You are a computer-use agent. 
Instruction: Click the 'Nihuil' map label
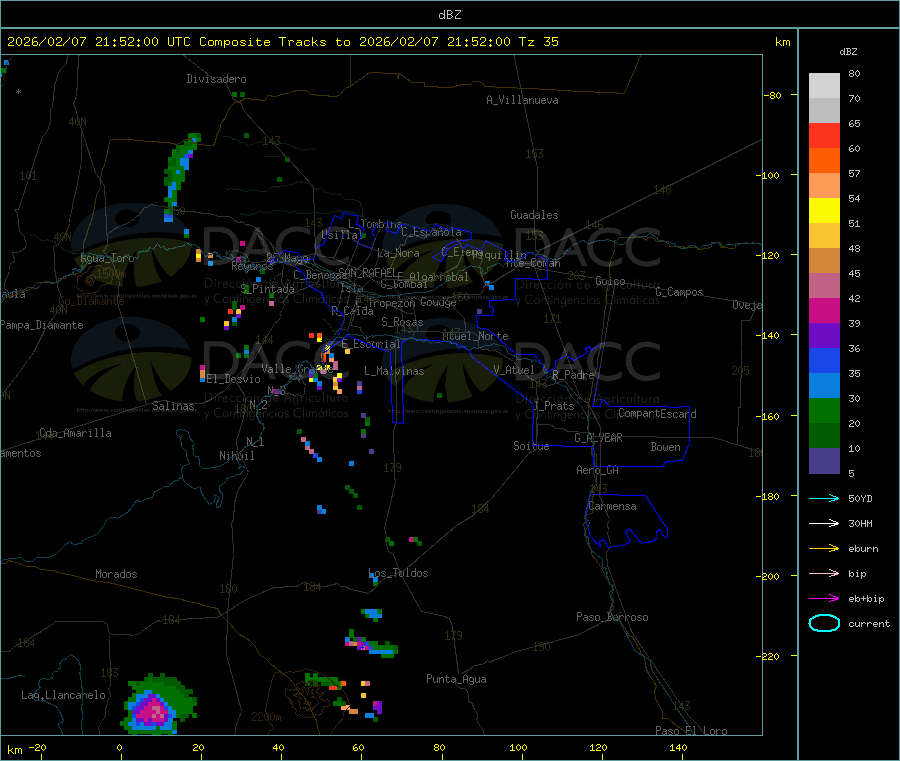click(237, 456)
